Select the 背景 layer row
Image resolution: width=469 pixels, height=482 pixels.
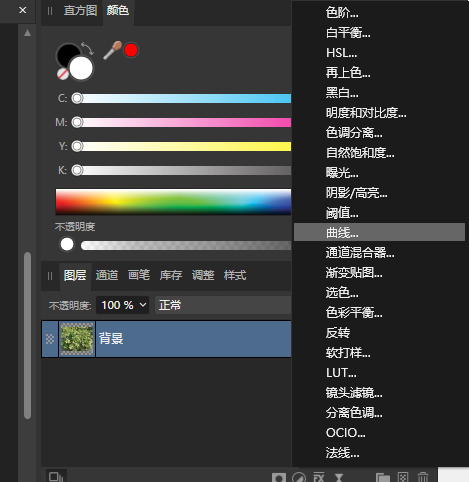pyautogui.click(x=166, y=339)
